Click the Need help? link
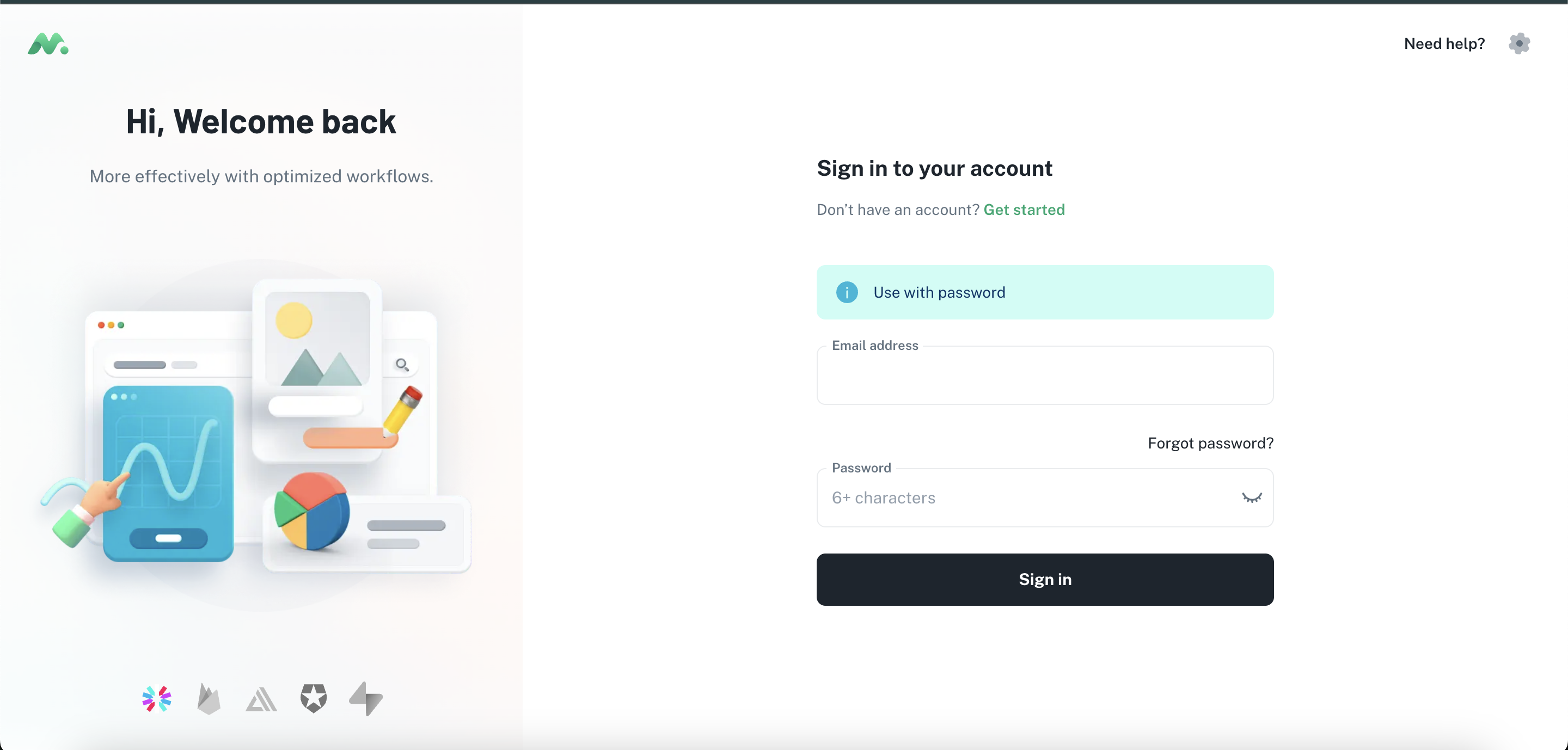 (1444, 44)
